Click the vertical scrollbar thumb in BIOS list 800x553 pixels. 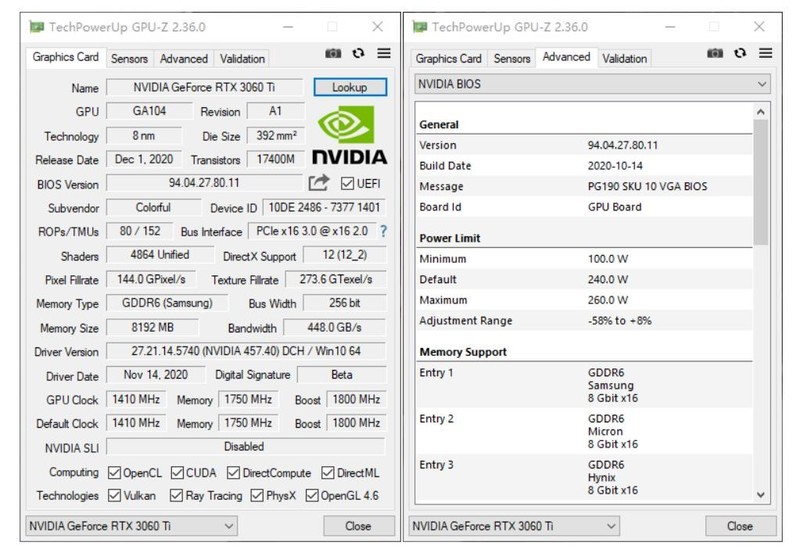click(761, 183)
